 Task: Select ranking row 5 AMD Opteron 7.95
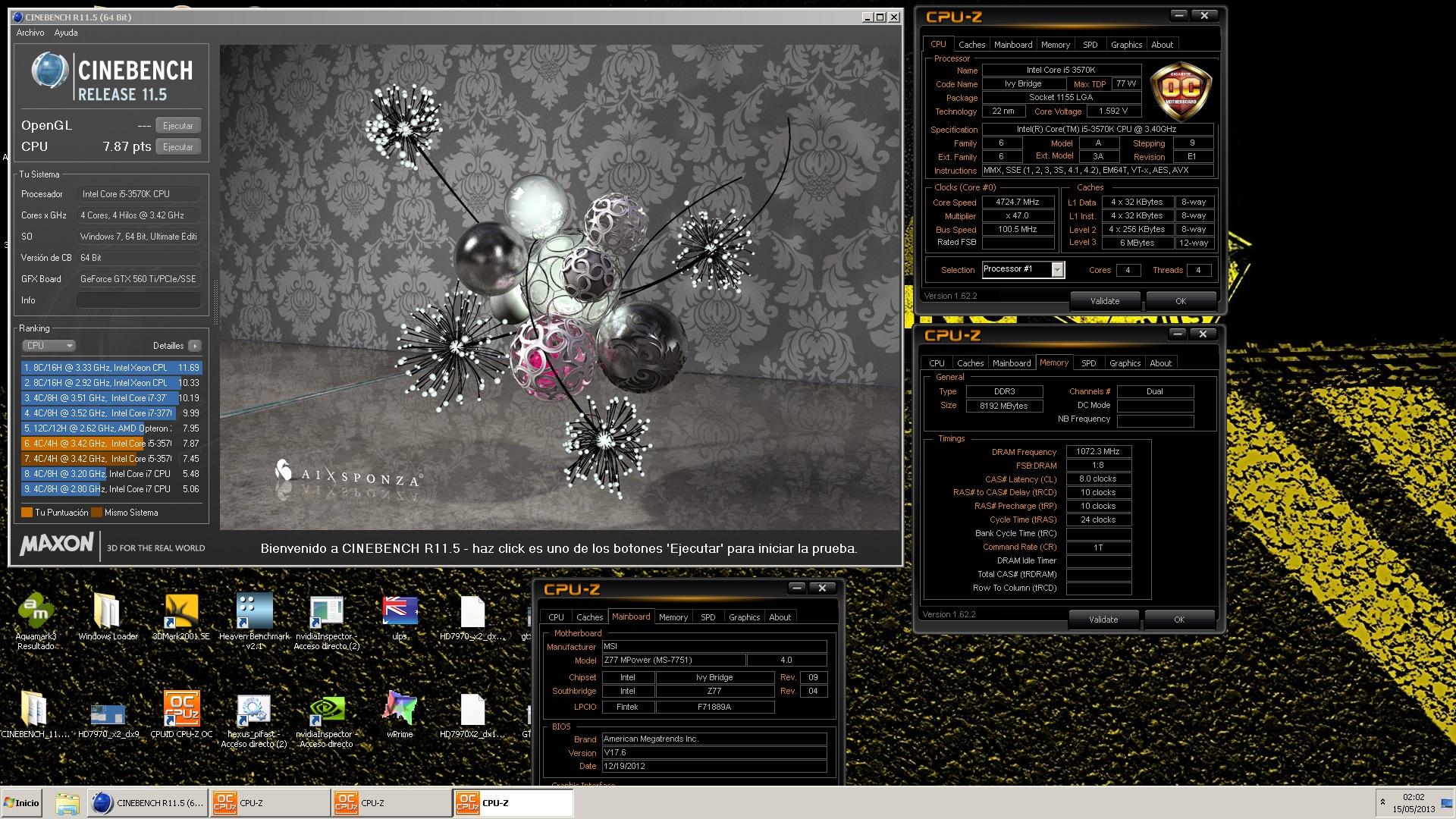tap(111, 428)
